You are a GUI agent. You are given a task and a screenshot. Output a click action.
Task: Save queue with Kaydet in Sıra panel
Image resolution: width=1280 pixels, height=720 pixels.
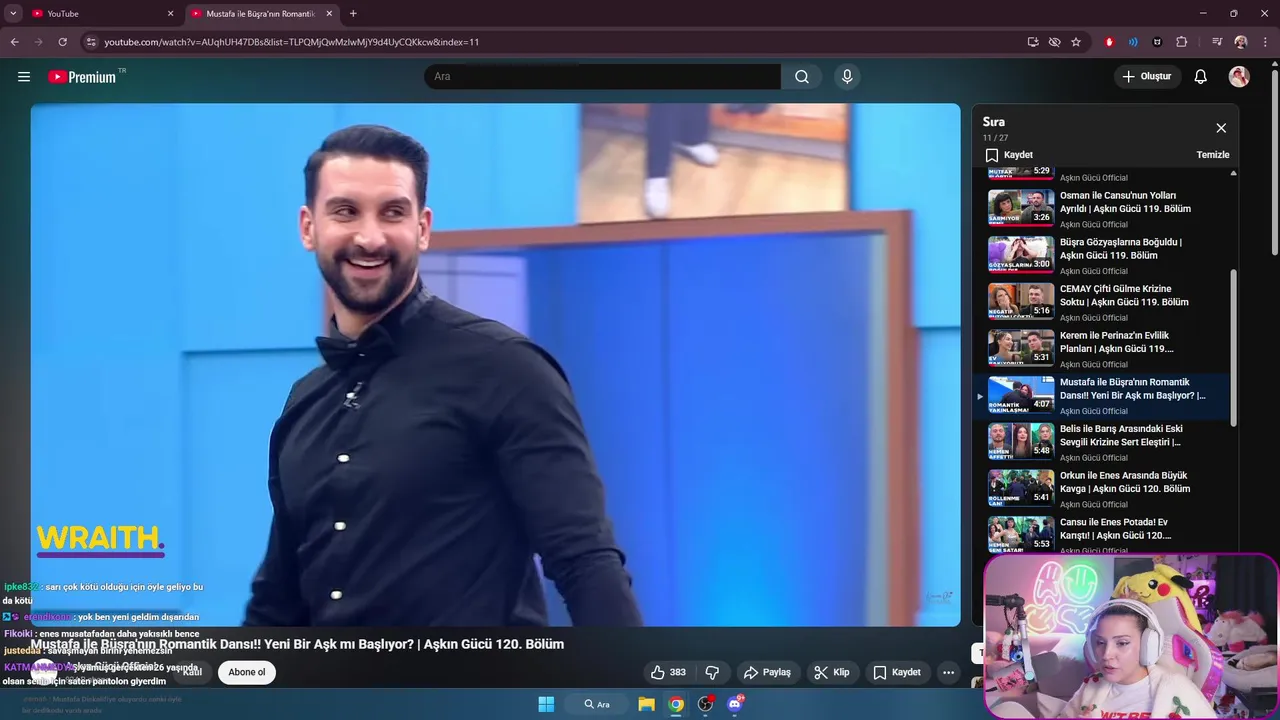(1009, 155)
